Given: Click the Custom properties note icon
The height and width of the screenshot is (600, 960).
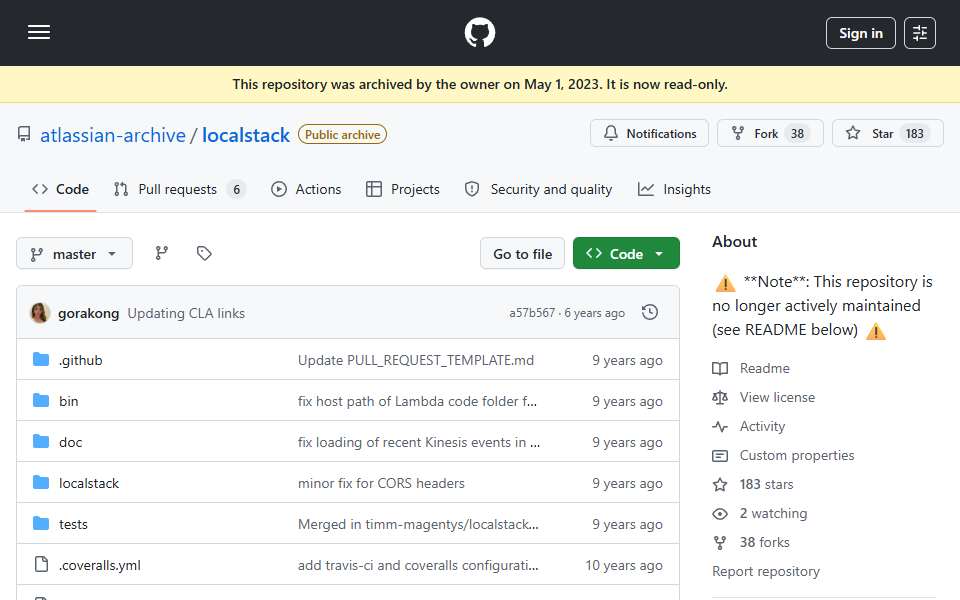Looking at the screenshot, I should click(x=720, y=456).
